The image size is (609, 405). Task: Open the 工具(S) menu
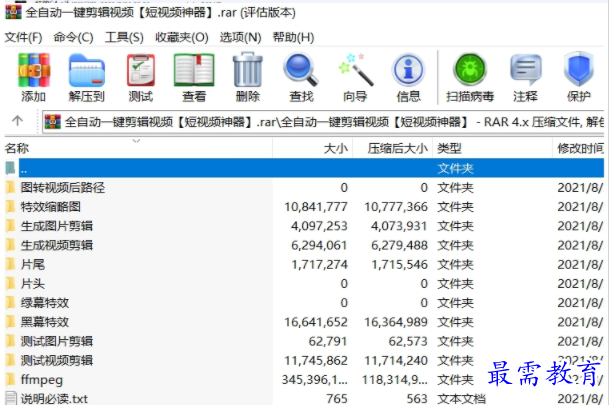(x=124, y=37)
